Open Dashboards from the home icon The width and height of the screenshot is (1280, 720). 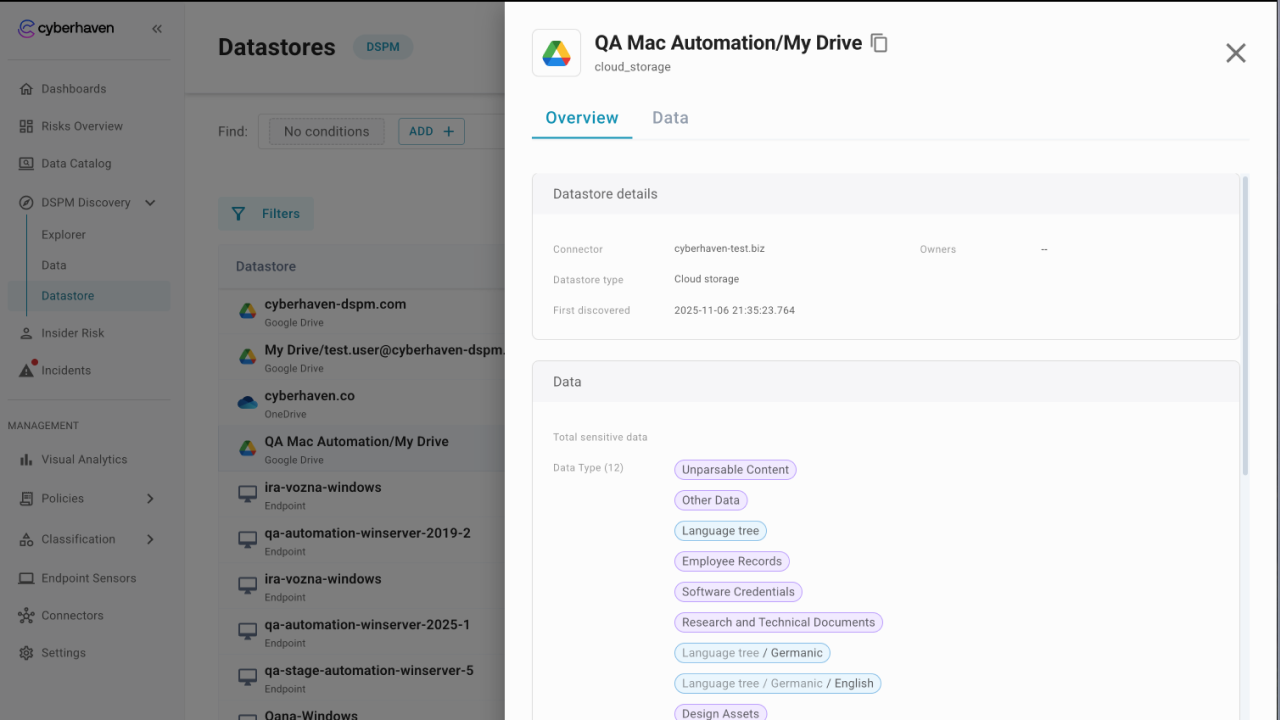[x=26, y=89]
